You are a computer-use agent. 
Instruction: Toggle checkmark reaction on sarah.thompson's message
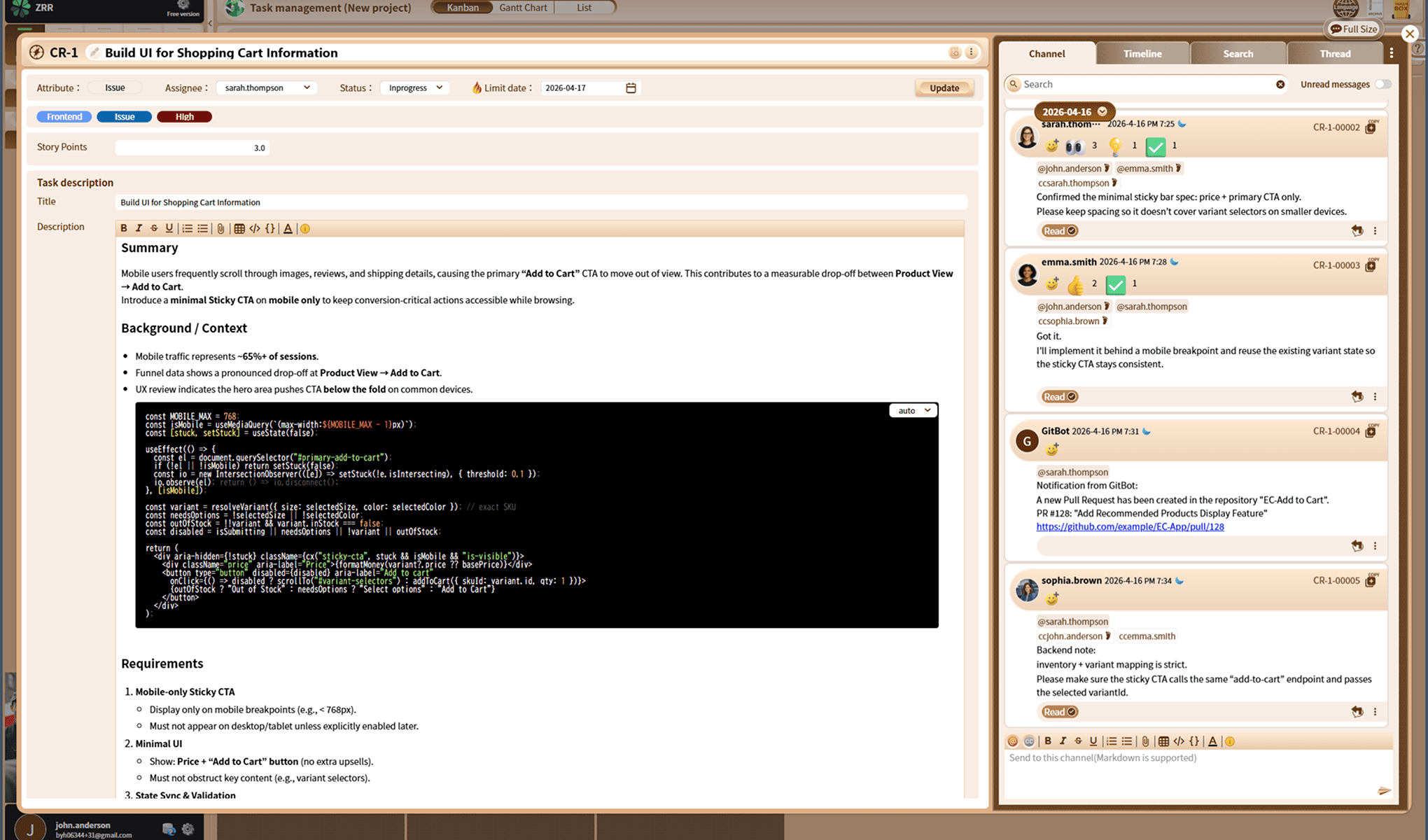(1156, 146)
